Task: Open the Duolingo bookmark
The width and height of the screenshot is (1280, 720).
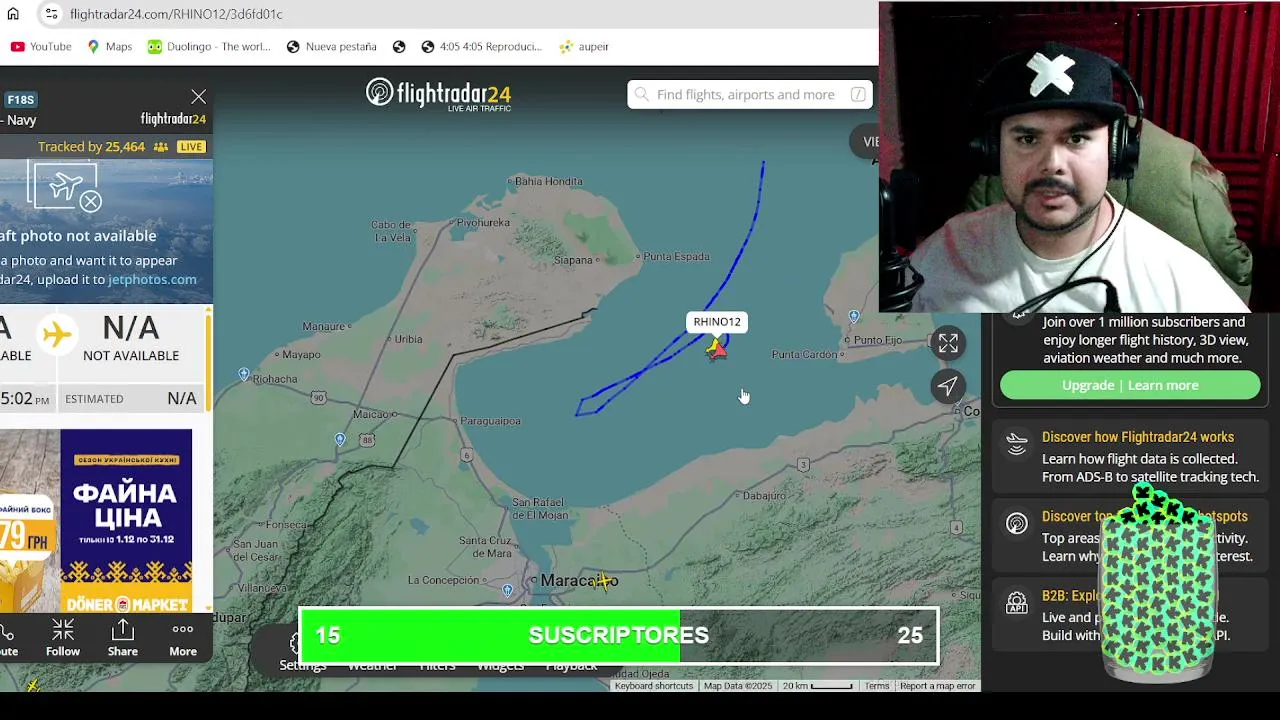Action: click(209, 46)
